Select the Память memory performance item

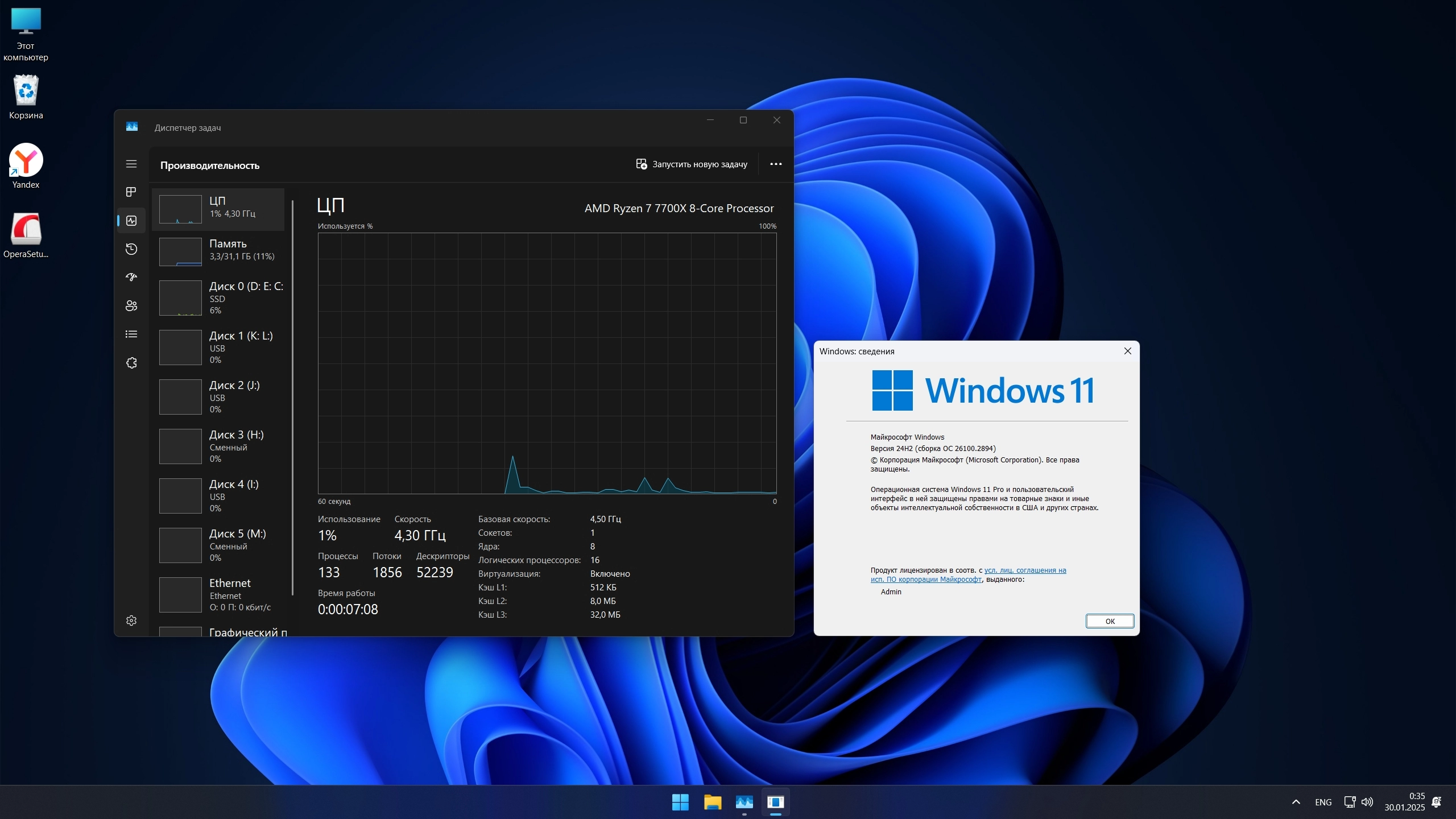point(222,250)
